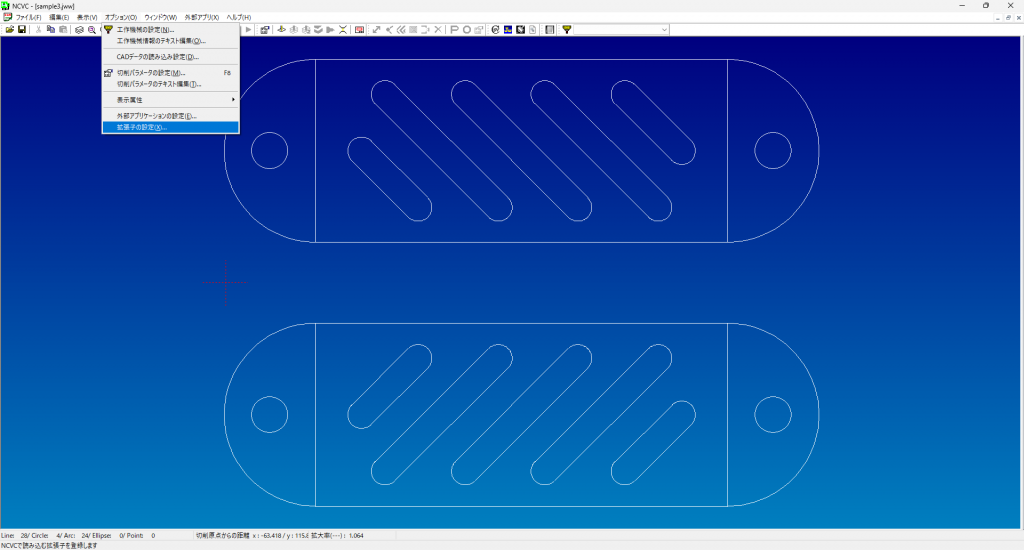Open the ファイル(F) menu

(28, 18)
